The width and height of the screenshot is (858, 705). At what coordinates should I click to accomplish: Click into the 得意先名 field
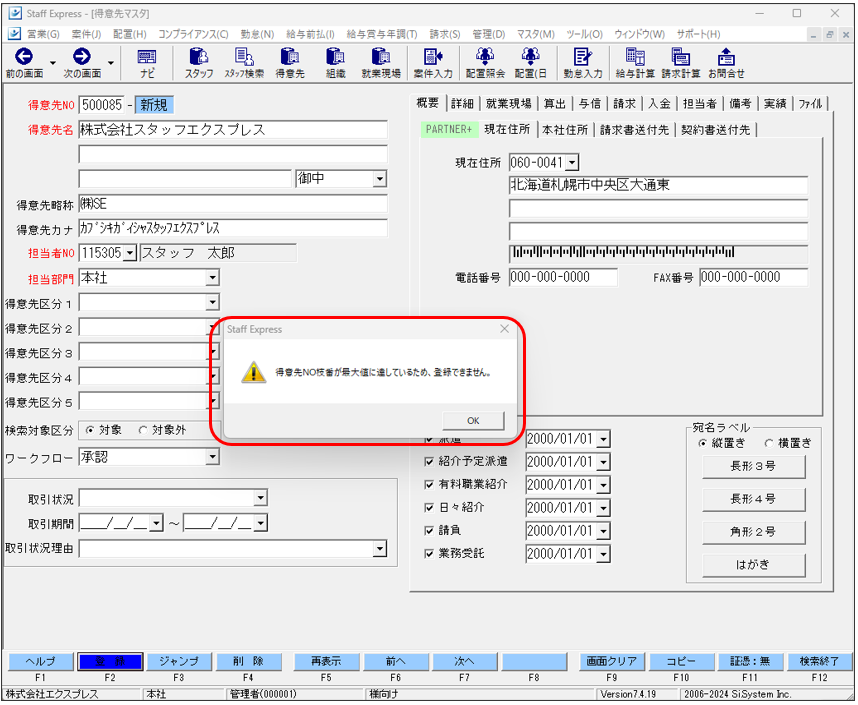click(233, 130)
